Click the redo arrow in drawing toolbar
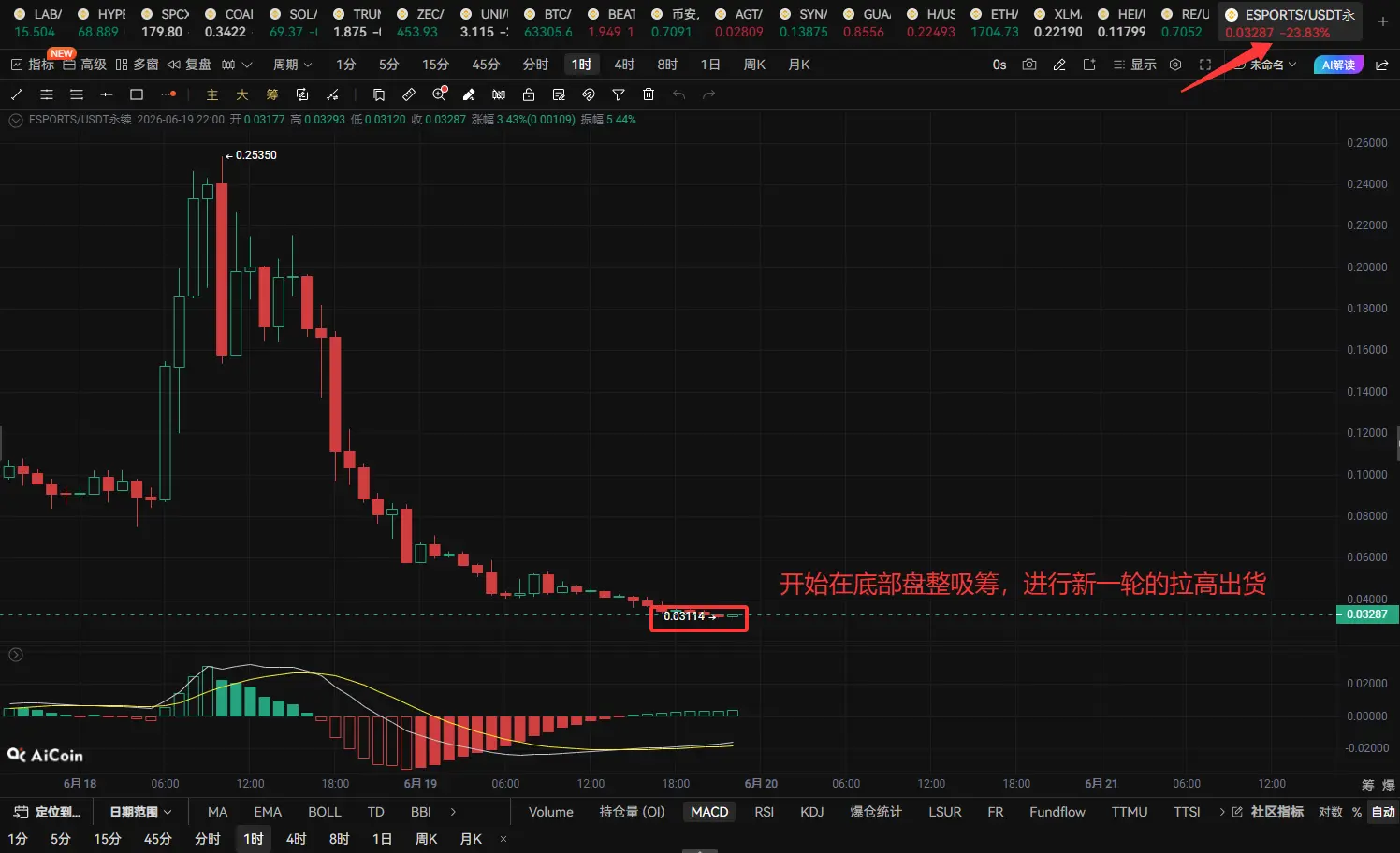This screenshot has height=853, width=1400. click(x=709, y=94)
